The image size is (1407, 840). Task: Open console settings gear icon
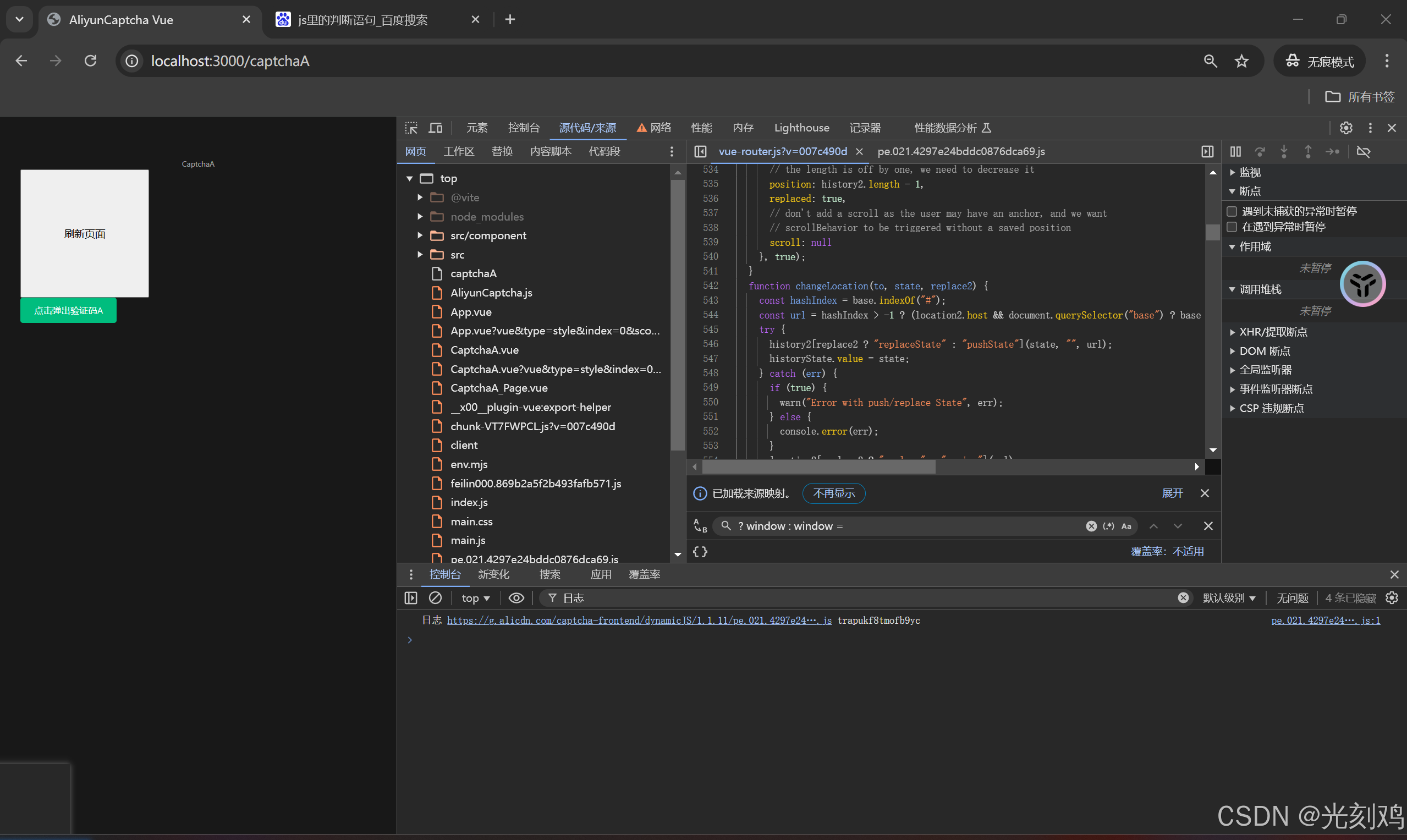click(1392, 598)
